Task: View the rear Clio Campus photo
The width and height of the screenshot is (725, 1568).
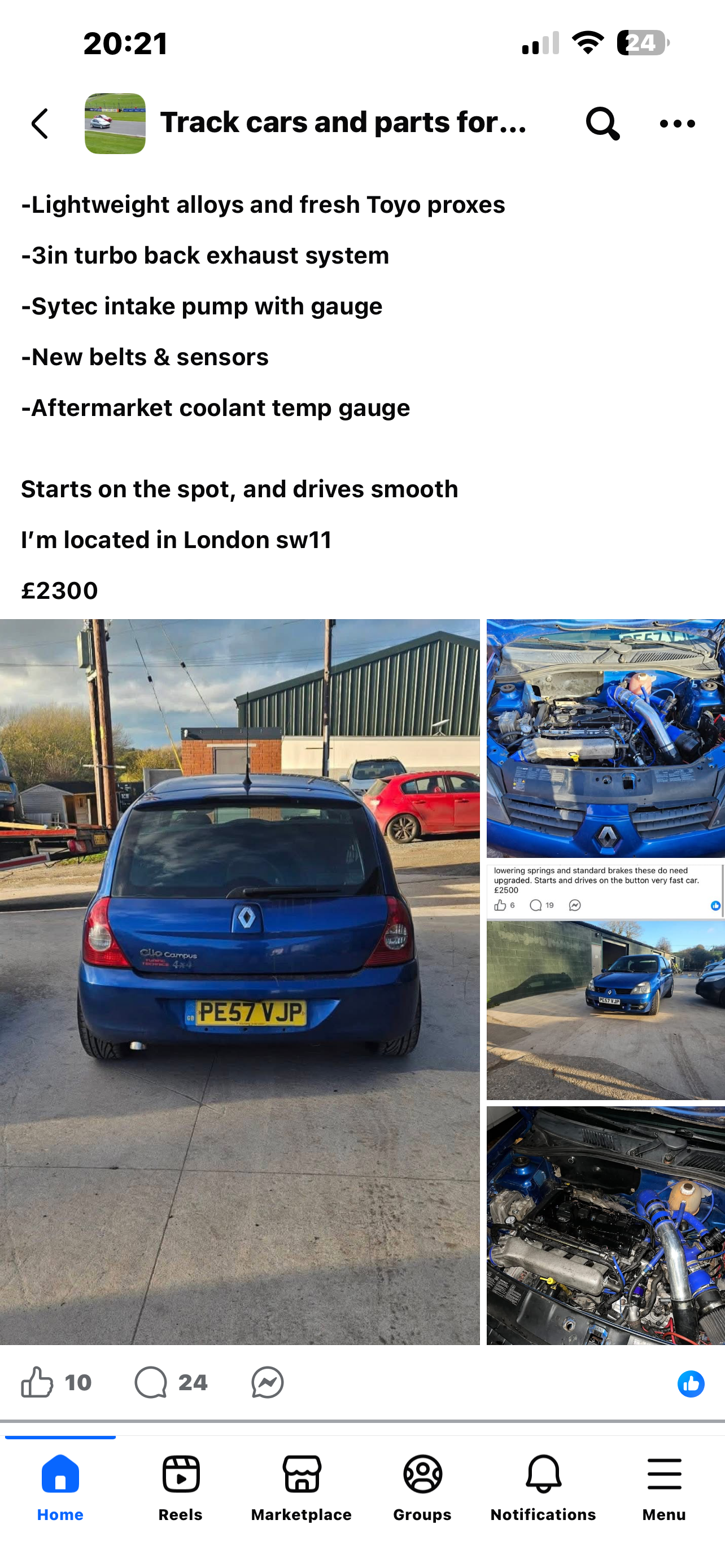Action: tap(240, 982)
